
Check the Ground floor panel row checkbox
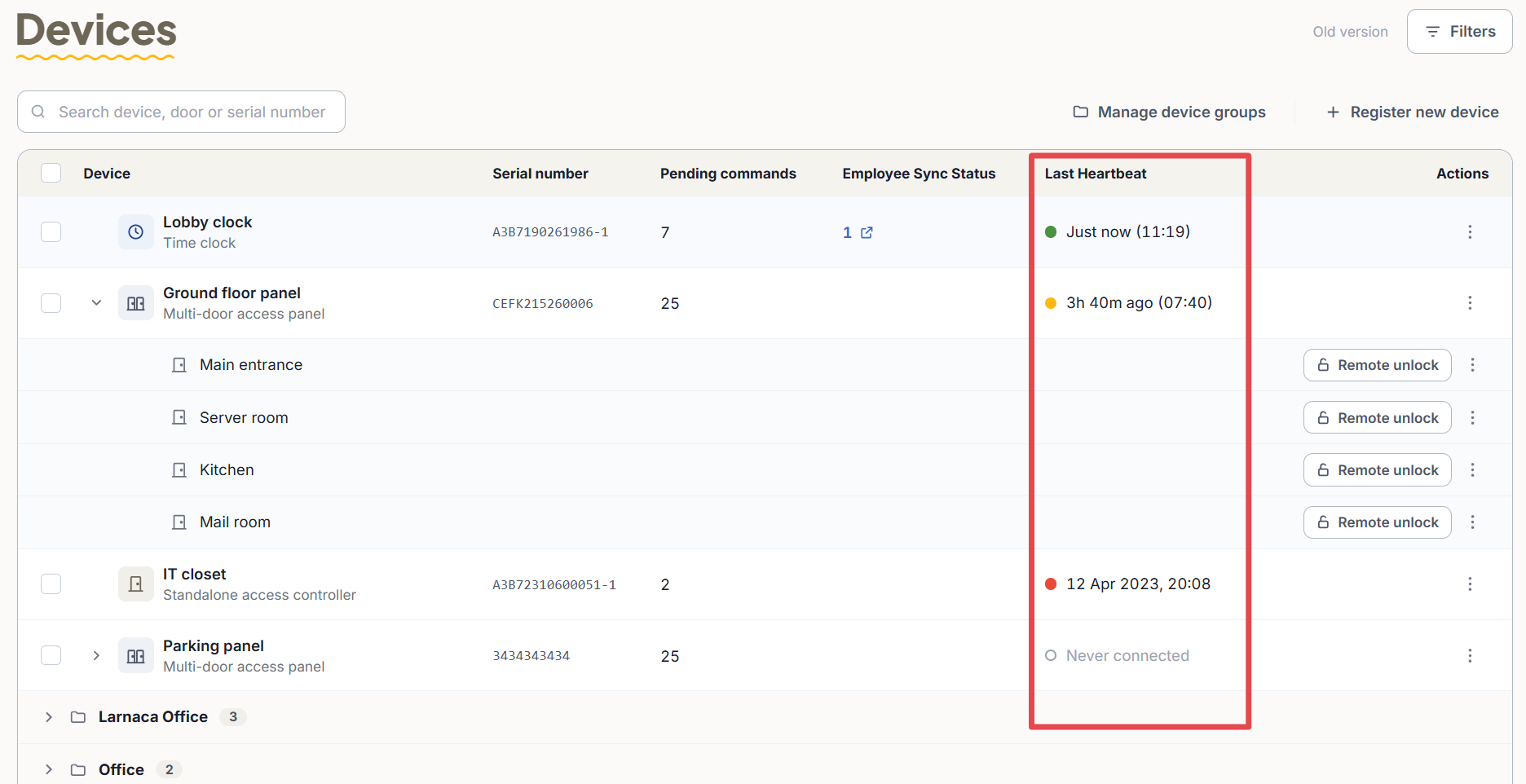[x=51, y=303]
